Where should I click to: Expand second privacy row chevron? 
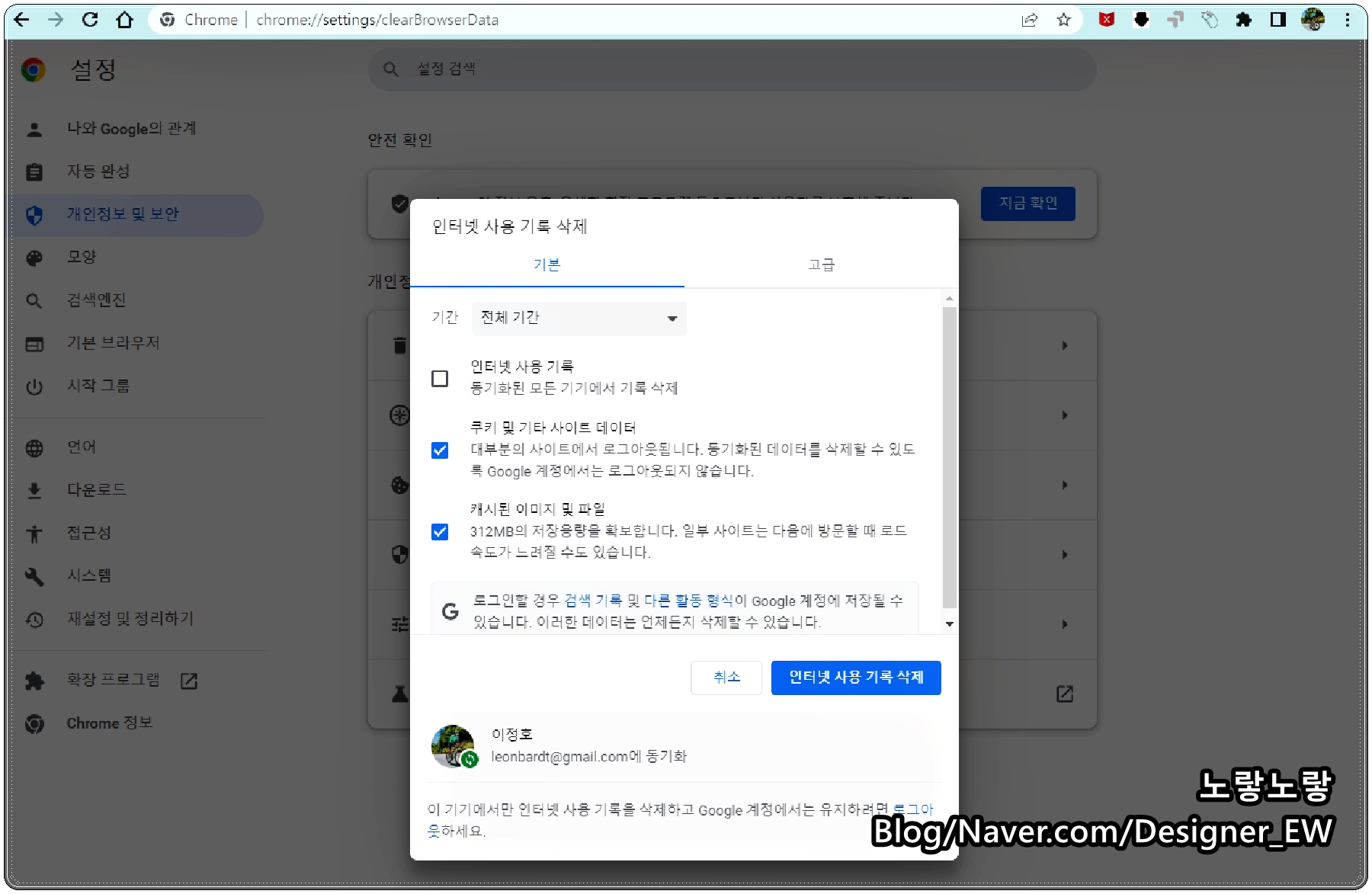[1065, 416]
